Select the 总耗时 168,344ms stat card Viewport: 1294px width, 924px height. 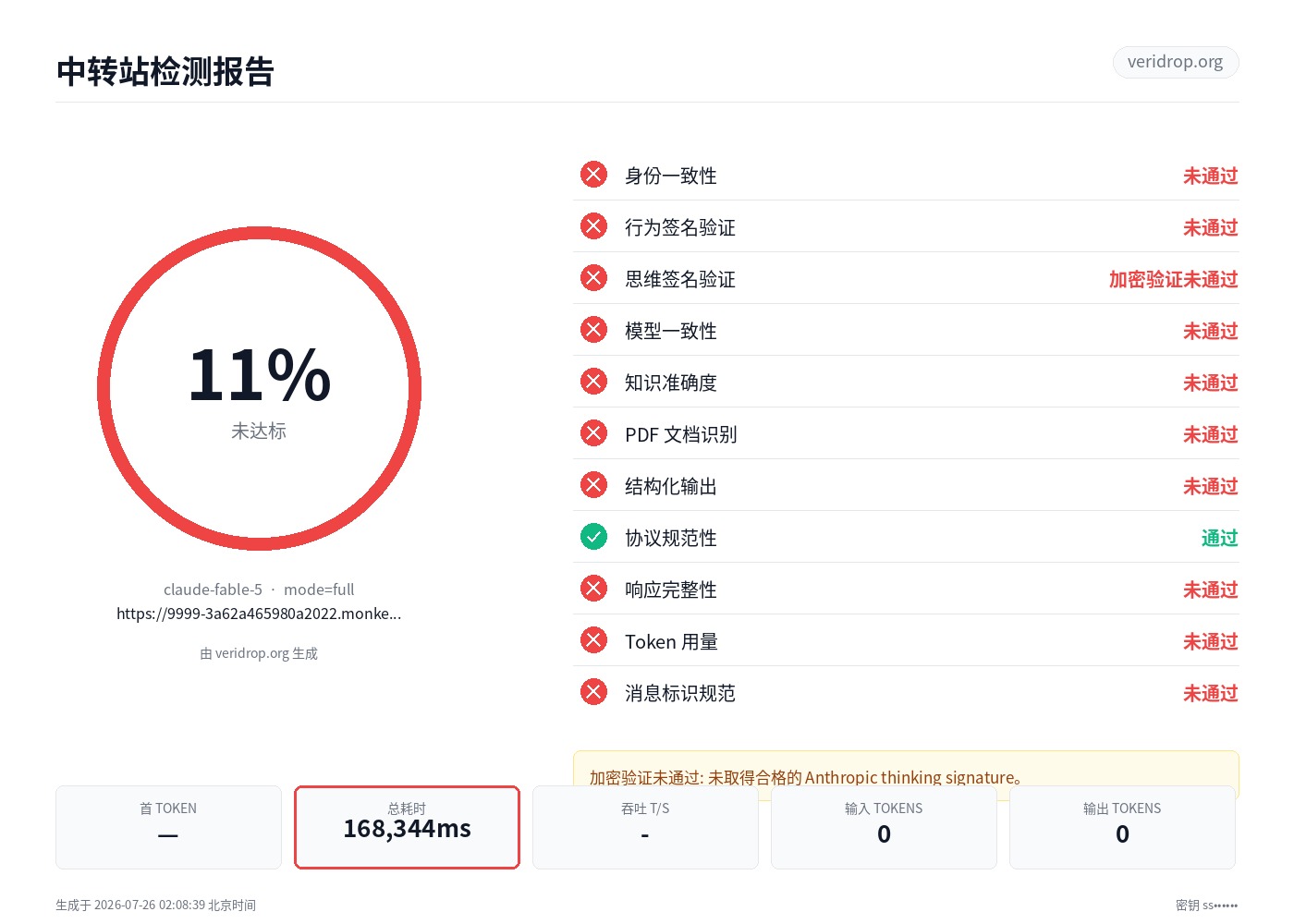click(x=407, y=827)
